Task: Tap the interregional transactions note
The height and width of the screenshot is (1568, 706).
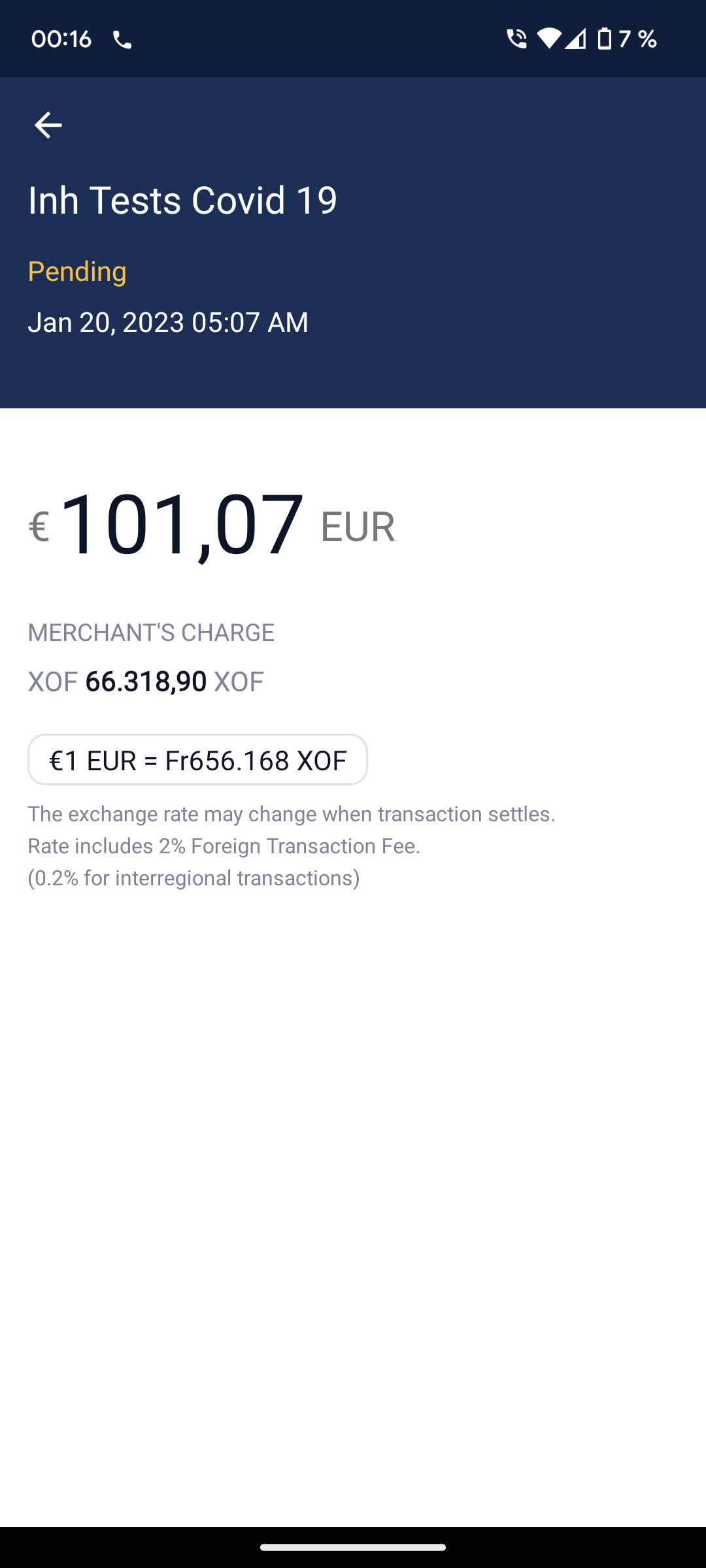Action: coord(193,878)
